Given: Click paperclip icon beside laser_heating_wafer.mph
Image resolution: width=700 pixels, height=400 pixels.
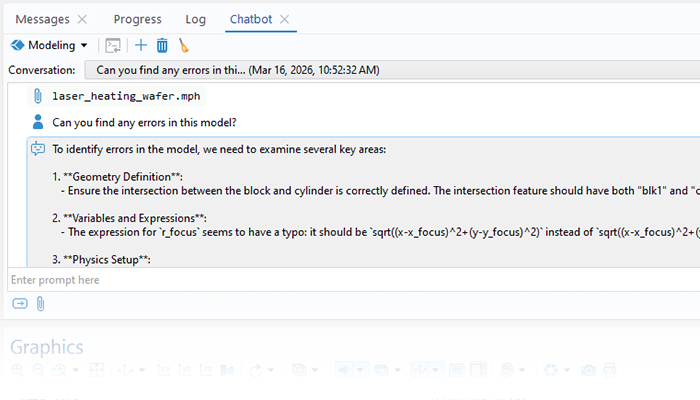Looking at the screenshot, I should tap(38, 96).
